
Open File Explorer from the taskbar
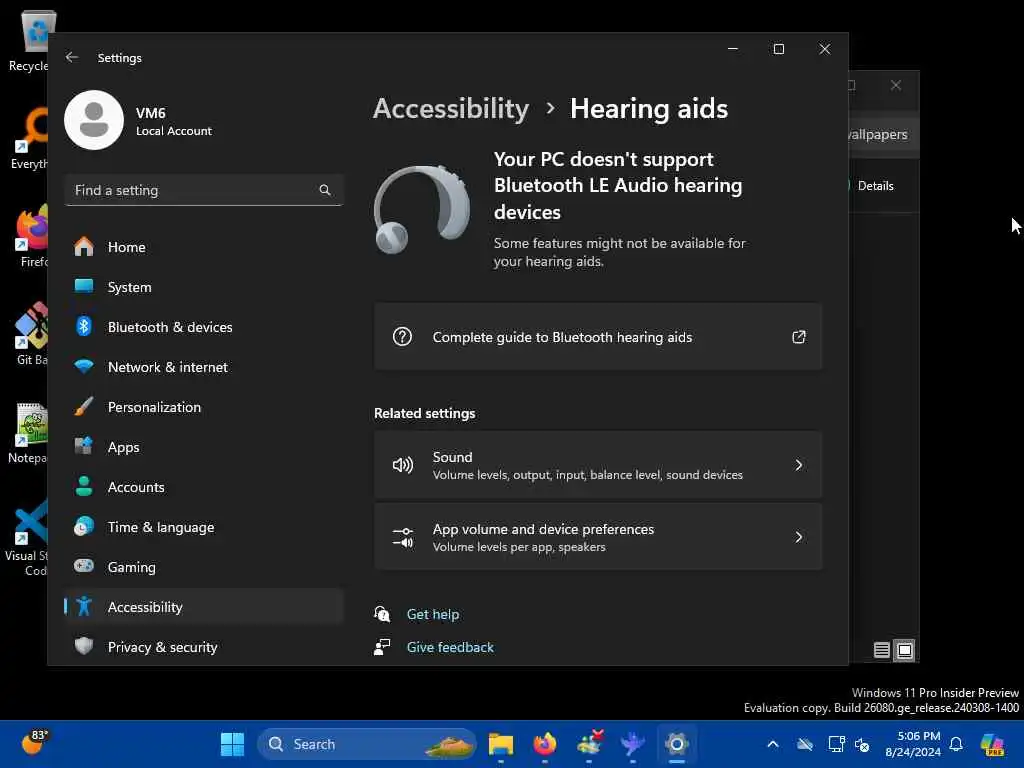pyautogui.click(x=501, y=744)
